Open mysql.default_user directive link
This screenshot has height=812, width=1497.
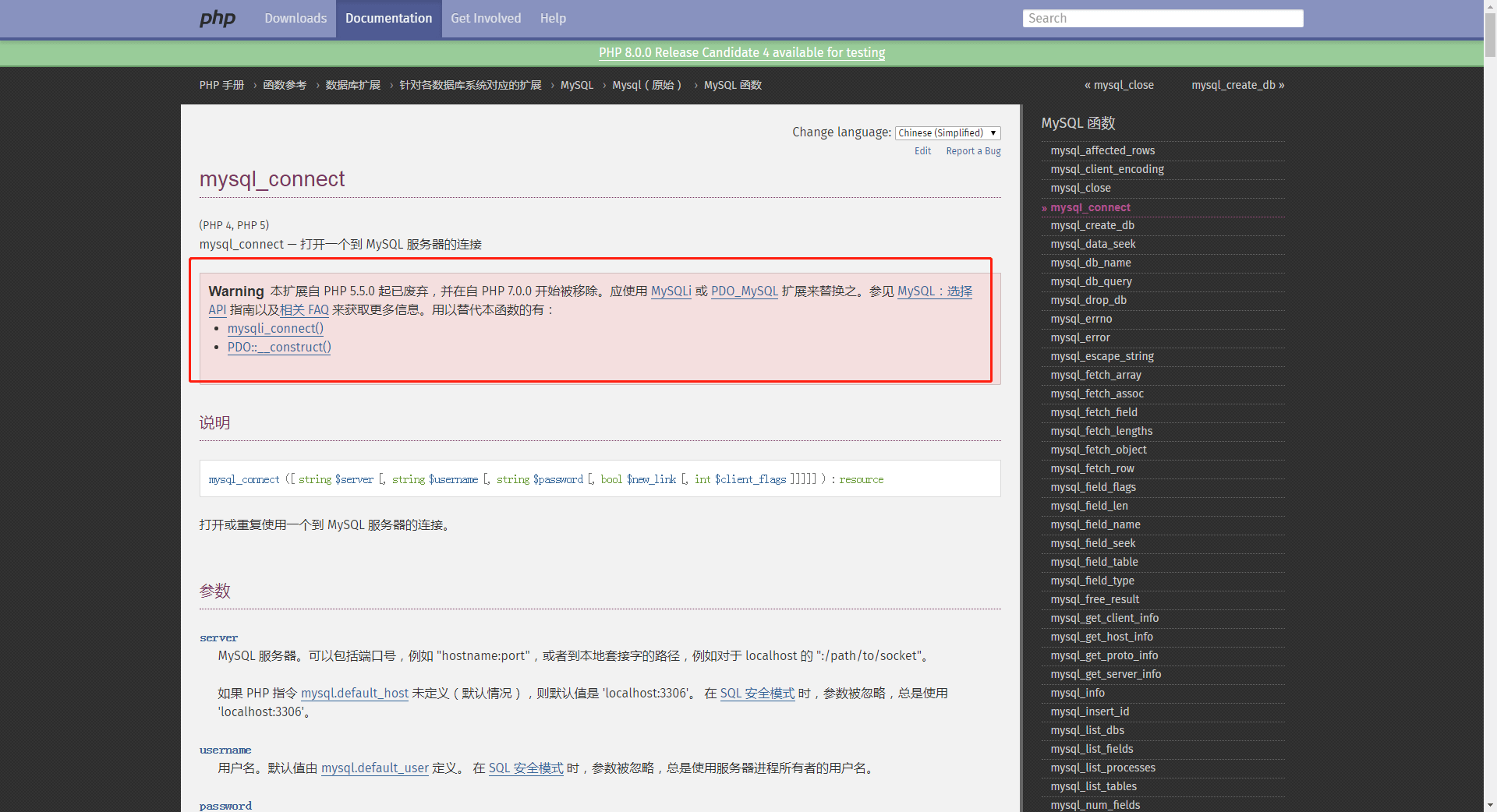pyautogui.click(x=375, y=768)
